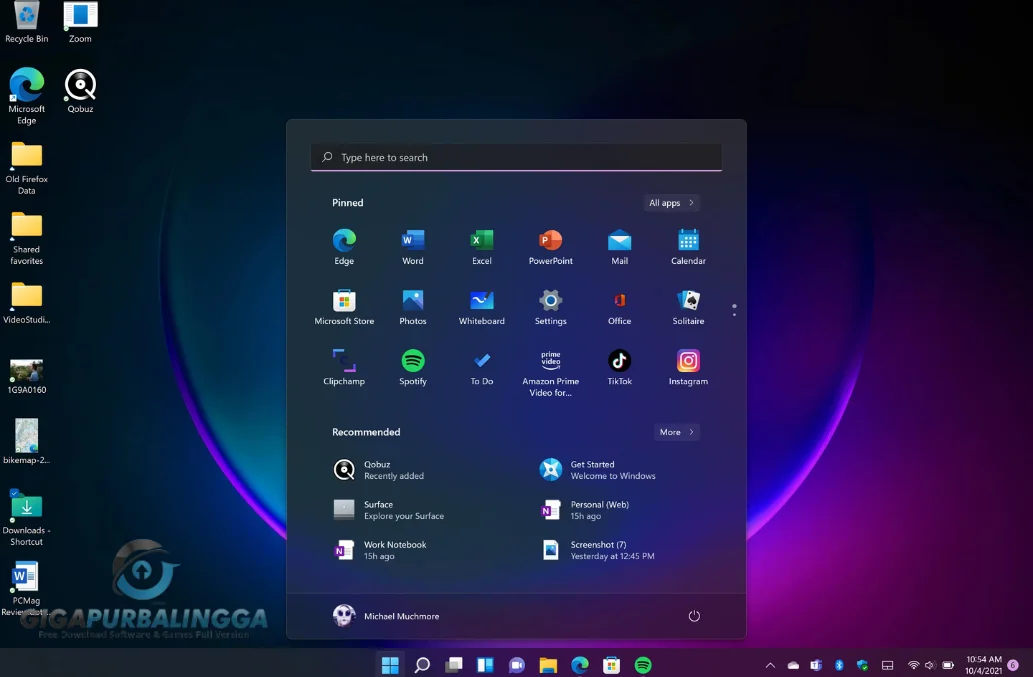
Task: Show hidden system tray icons chevron
Action: 769,665
